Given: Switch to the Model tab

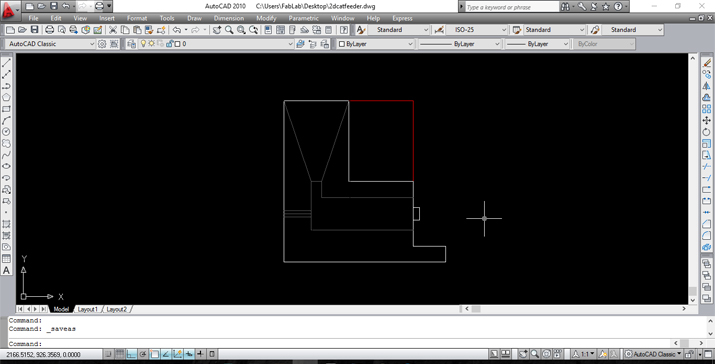Looking at the screenshot, I should (x=61, y=309).
